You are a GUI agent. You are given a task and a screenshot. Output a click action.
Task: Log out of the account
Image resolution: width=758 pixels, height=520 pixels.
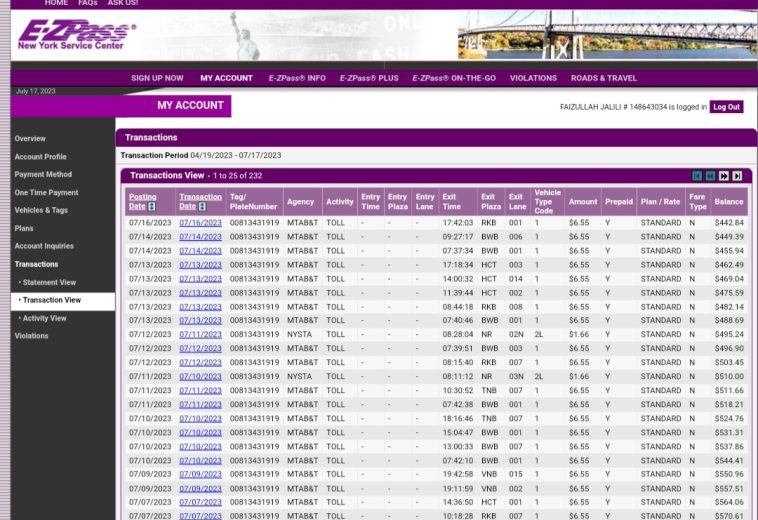coord(726,107)
